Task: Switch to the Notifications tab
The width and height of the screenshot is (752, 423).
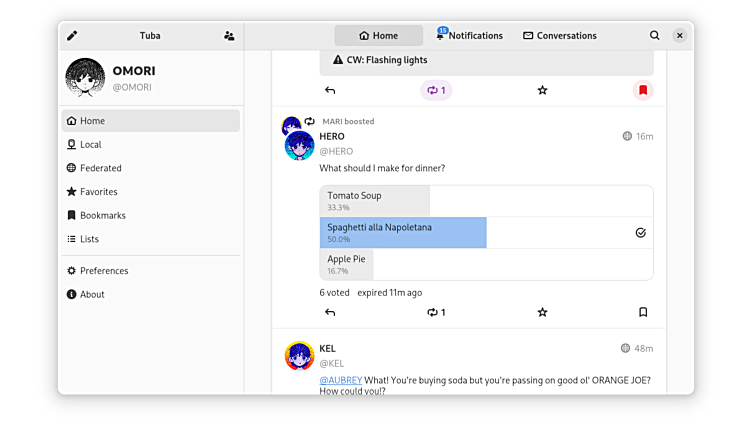Action: [x=469, y=36]
